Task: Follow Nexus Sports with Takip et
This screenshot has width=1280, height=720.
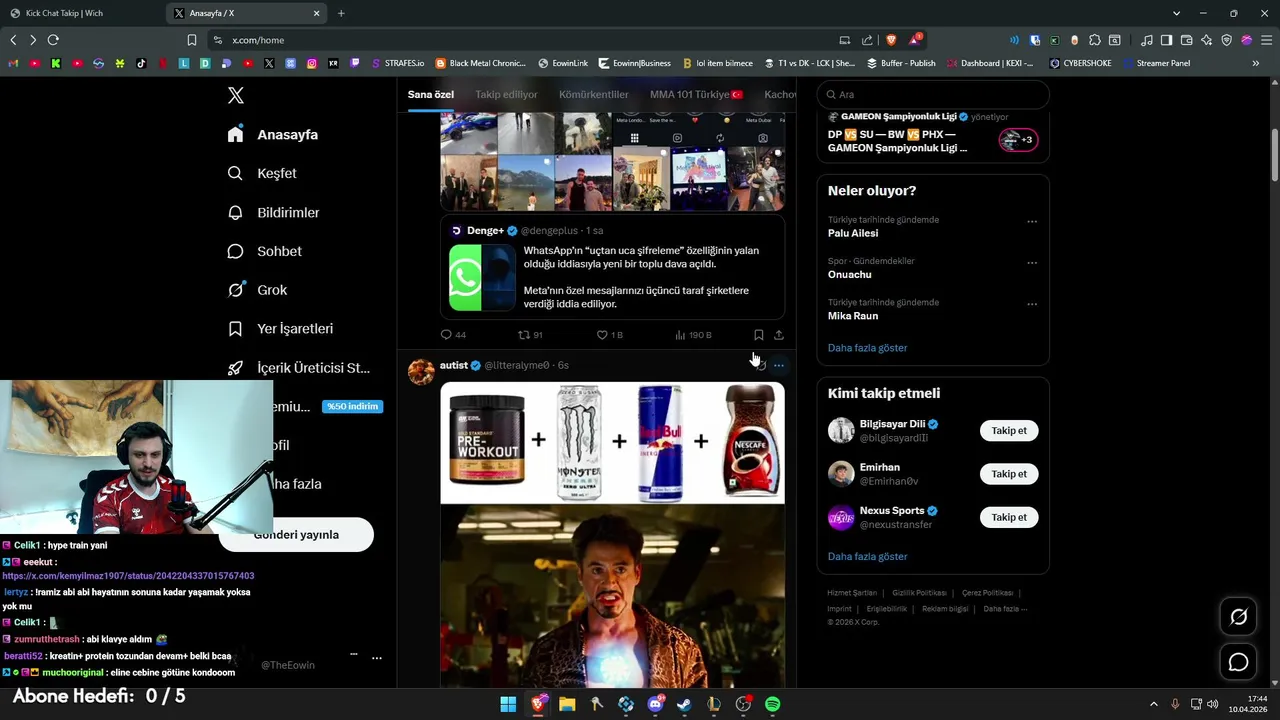Action: 1009,517
